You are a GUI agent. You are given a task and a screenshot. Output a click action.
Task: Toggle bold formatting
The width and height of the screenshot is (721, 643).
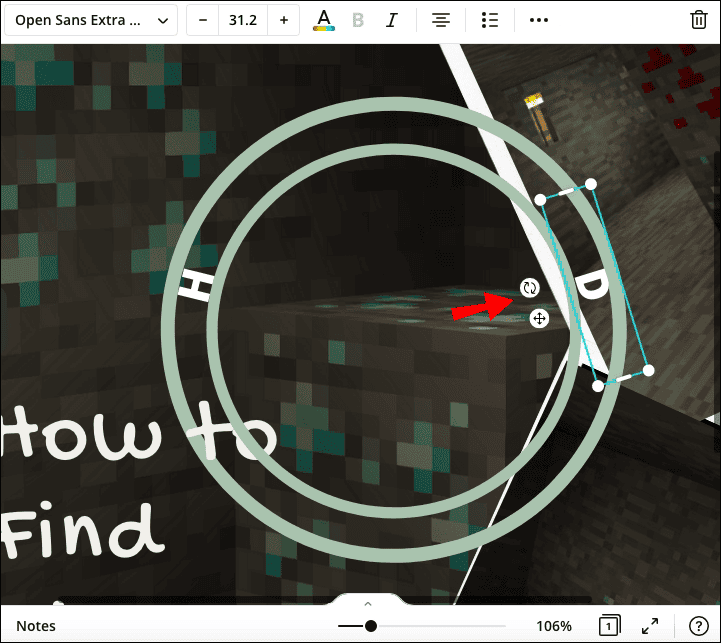point(358,20)
